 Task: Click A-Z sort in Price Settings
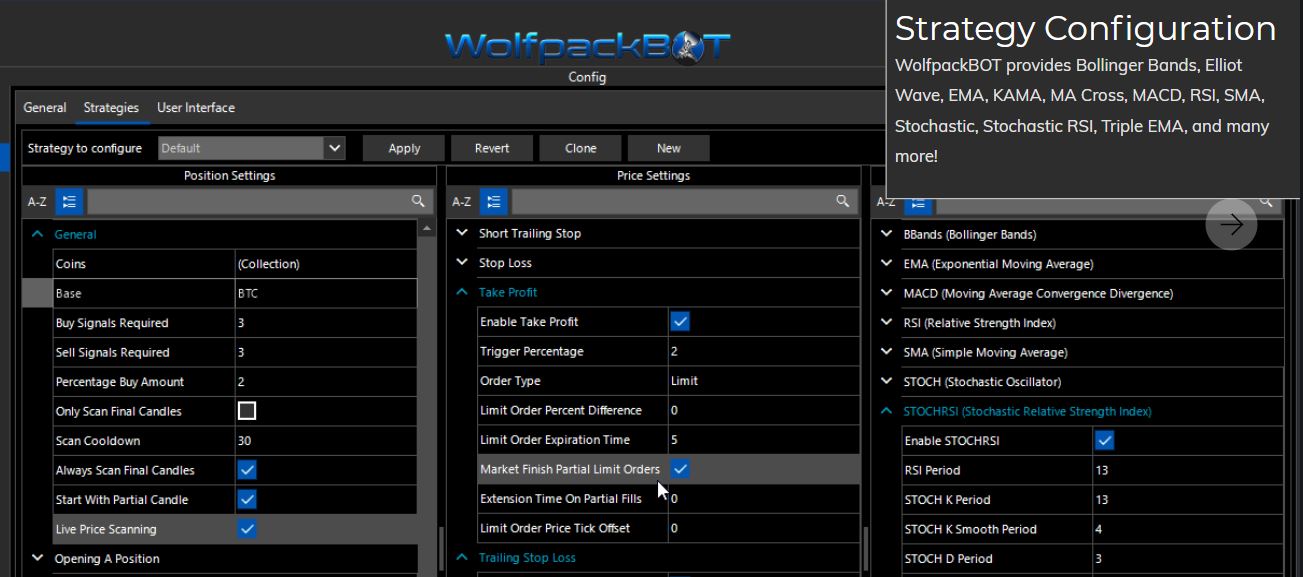tap(461, 202)
